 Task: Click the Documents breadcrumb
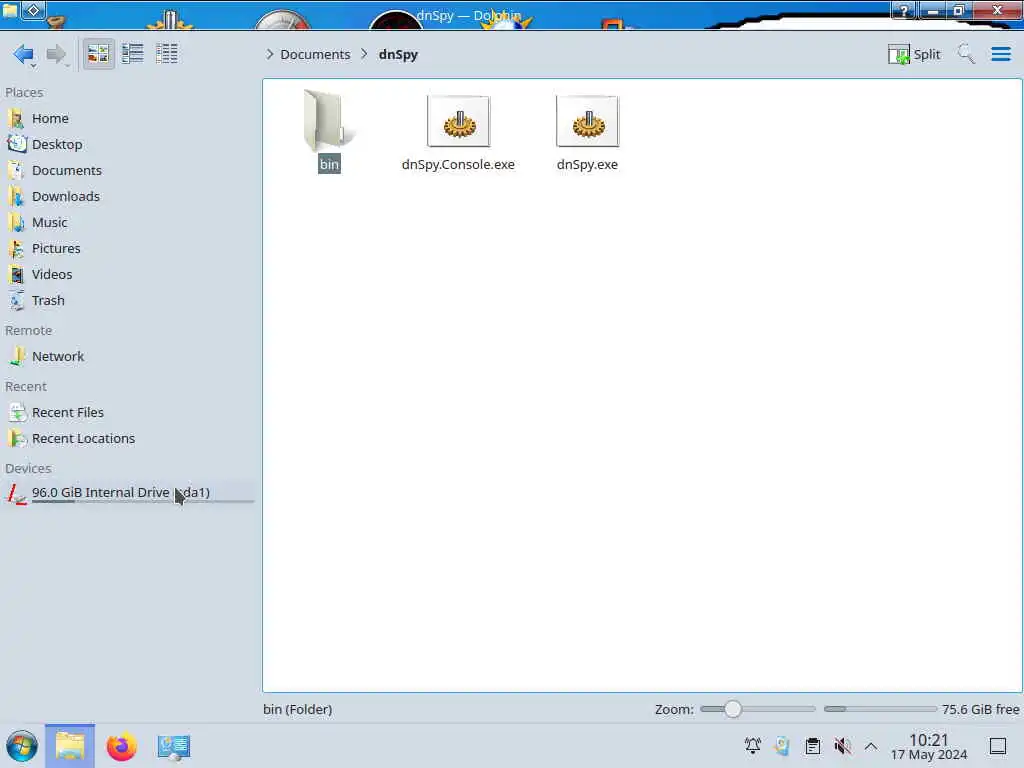[315, 54]
